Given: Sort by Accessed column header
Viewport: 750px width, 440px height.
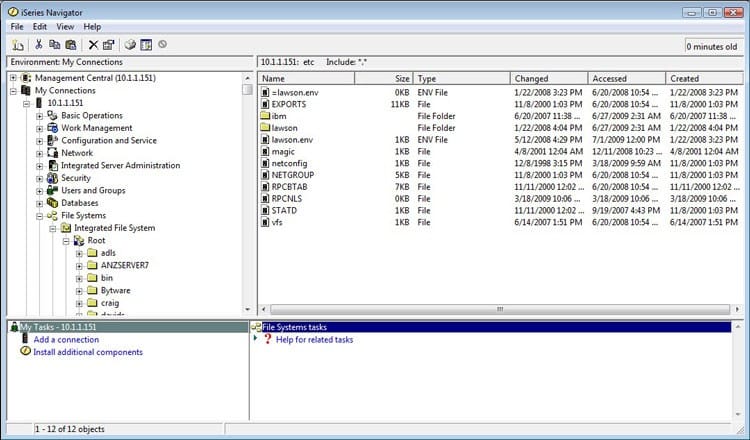Looking at the screenshot, I should [627, 78].
